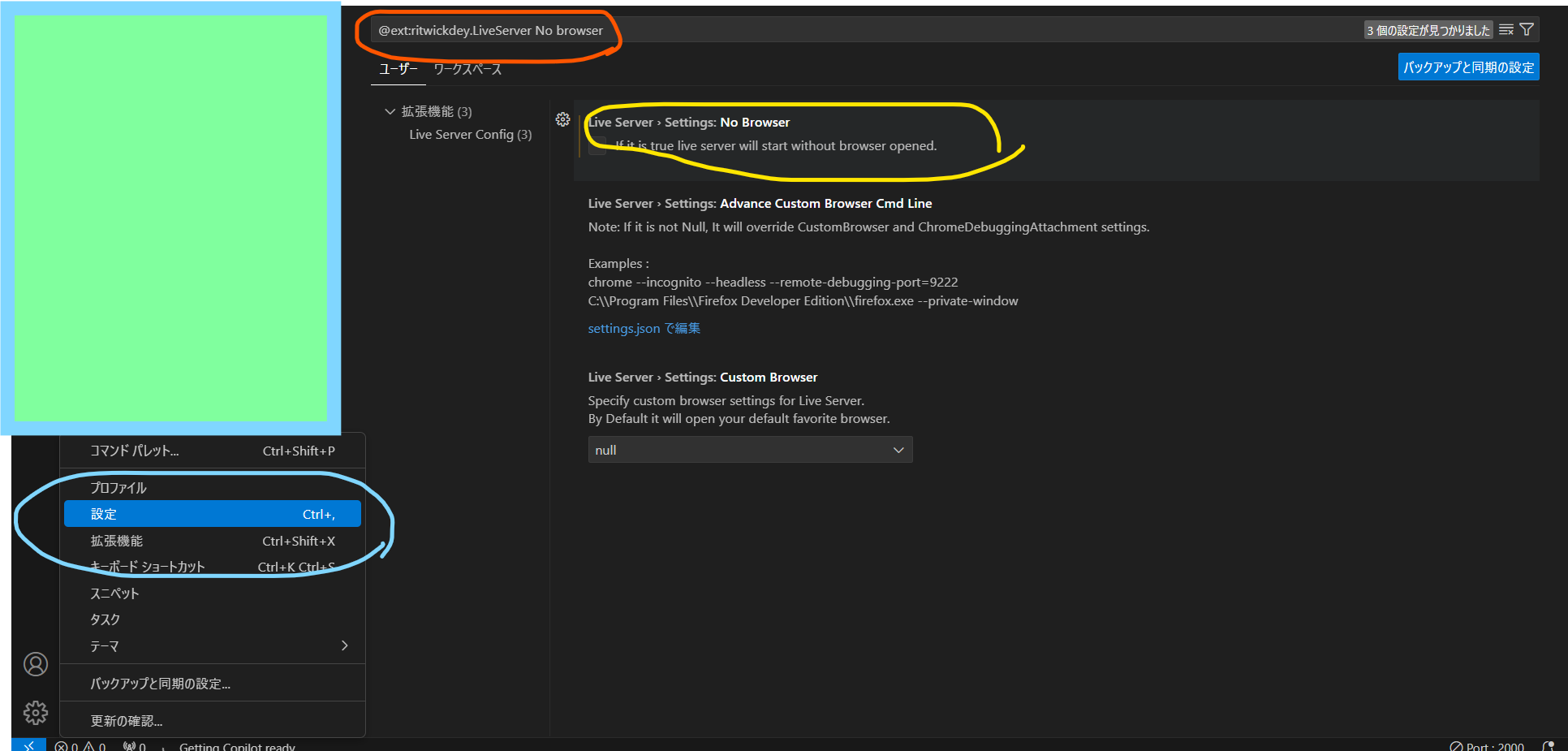This screenshot has height=751, width=1568.
Task: Open the Manage gear icon in activity bar
Action: pos(35,712)
